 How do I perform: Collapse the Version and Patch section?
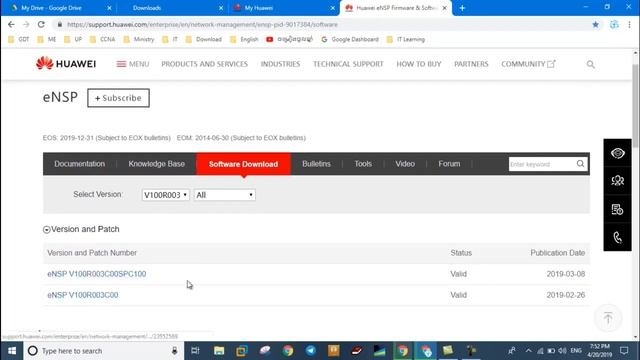47,230
